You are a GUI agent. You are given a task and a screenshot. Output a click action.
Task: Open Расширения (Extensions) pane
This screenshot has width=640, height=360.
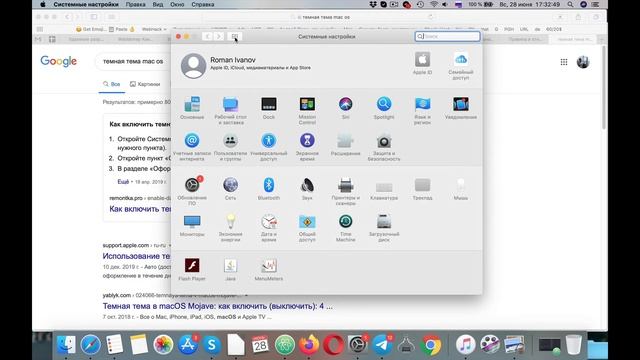345,144
